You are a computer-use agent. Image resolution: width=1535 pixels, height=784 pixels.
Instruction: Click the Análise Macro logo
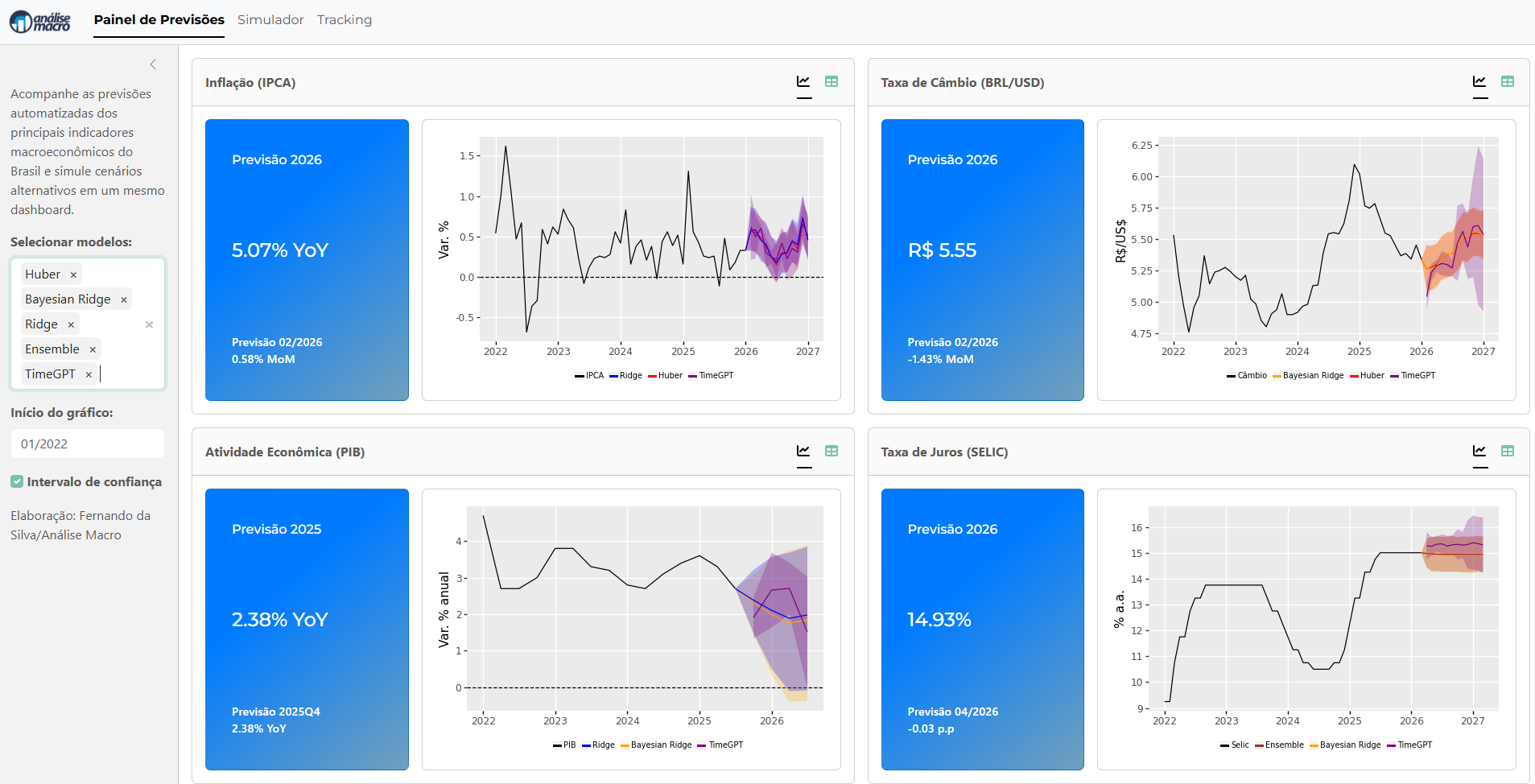pyautogui.click(x=40, y=21)
